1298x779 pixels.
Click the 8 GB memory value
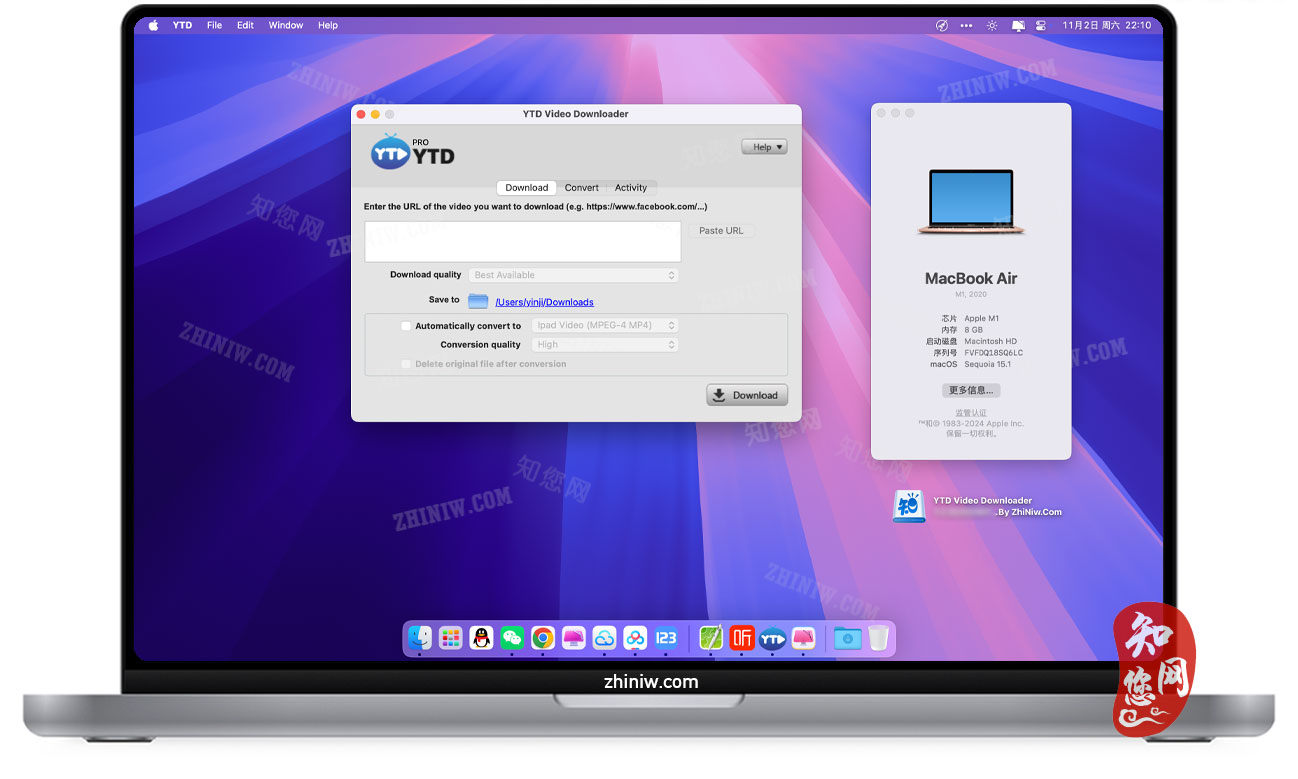tap(974, 330)
